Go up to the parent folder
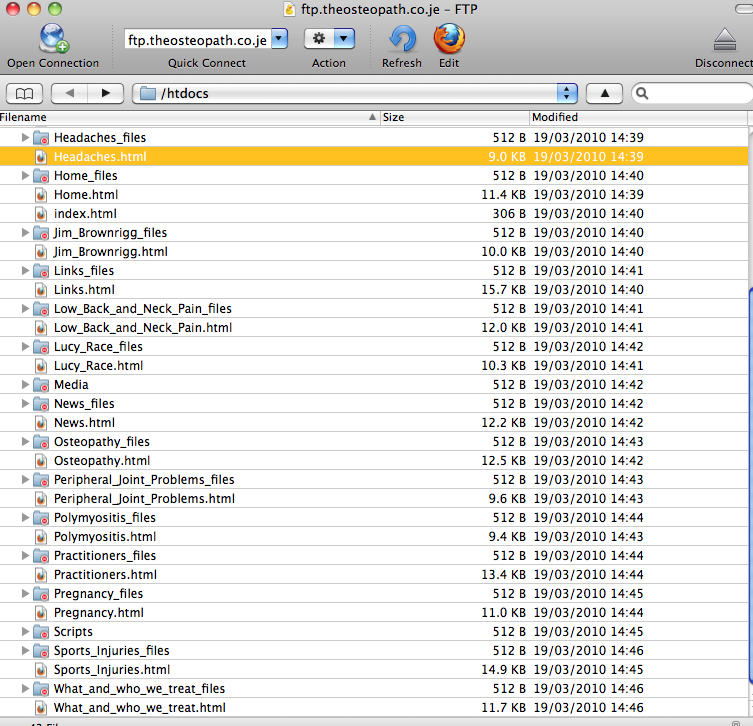The height and width of the screenshot is (726, 753). 605,93
